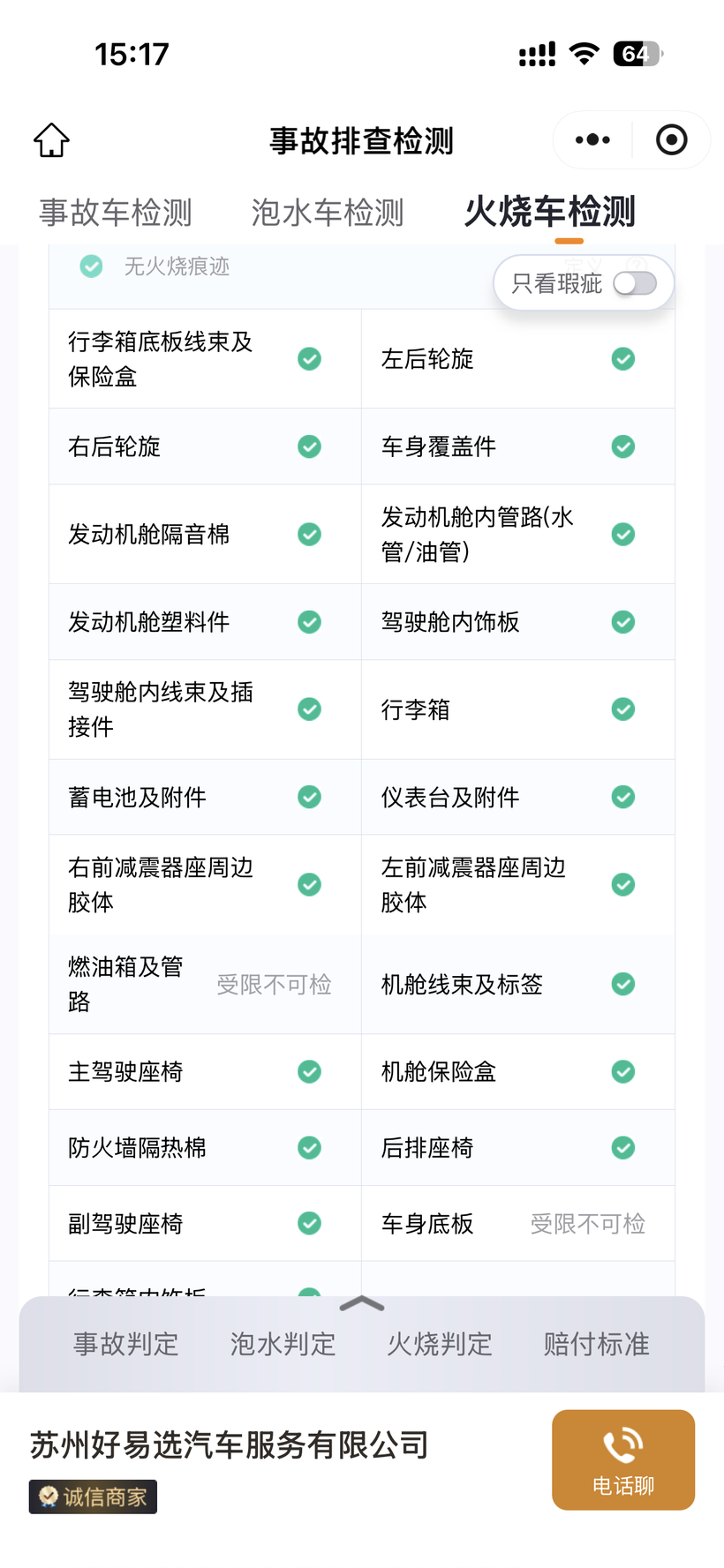
Task: Tap the 诚信商家 badge
Action: tap(93, 1497)
